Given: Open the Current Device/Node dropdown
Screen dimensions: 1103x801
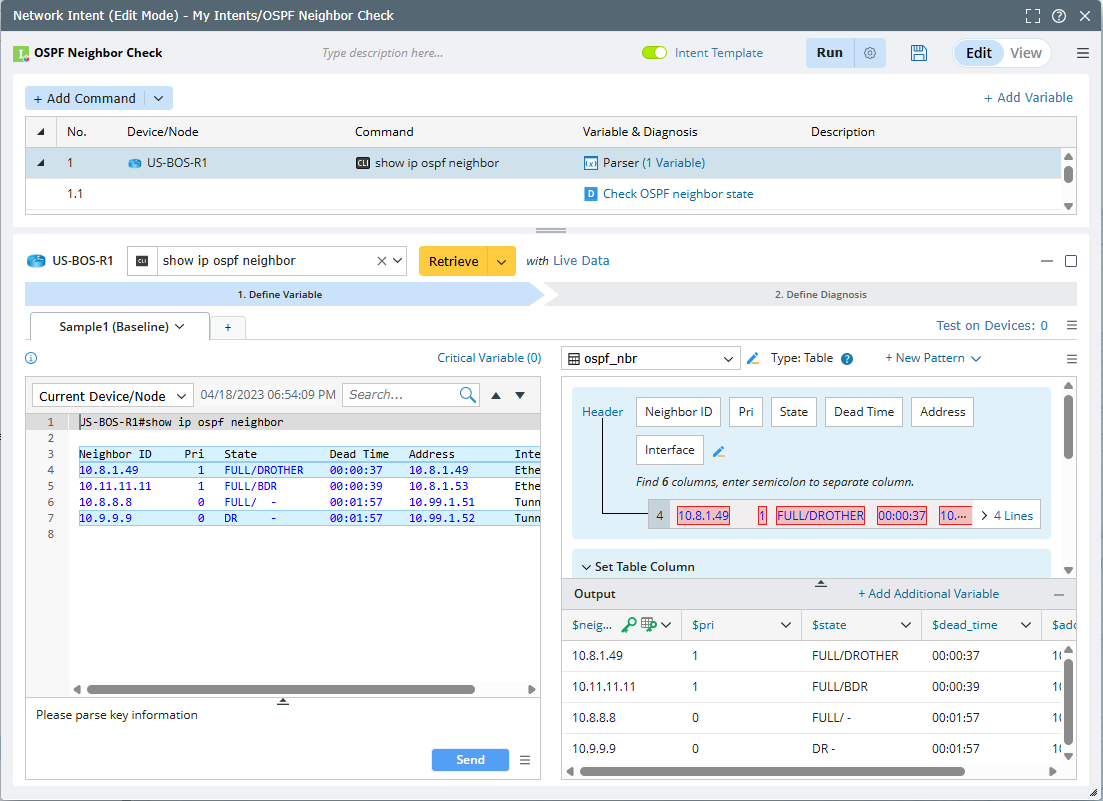Looking at the screenshot, I should 113,396.
